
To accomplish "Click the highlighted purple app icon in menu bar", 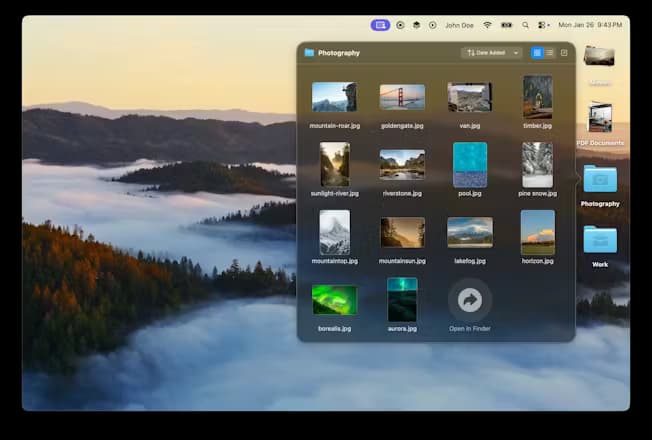I will (x=379, y=25).
